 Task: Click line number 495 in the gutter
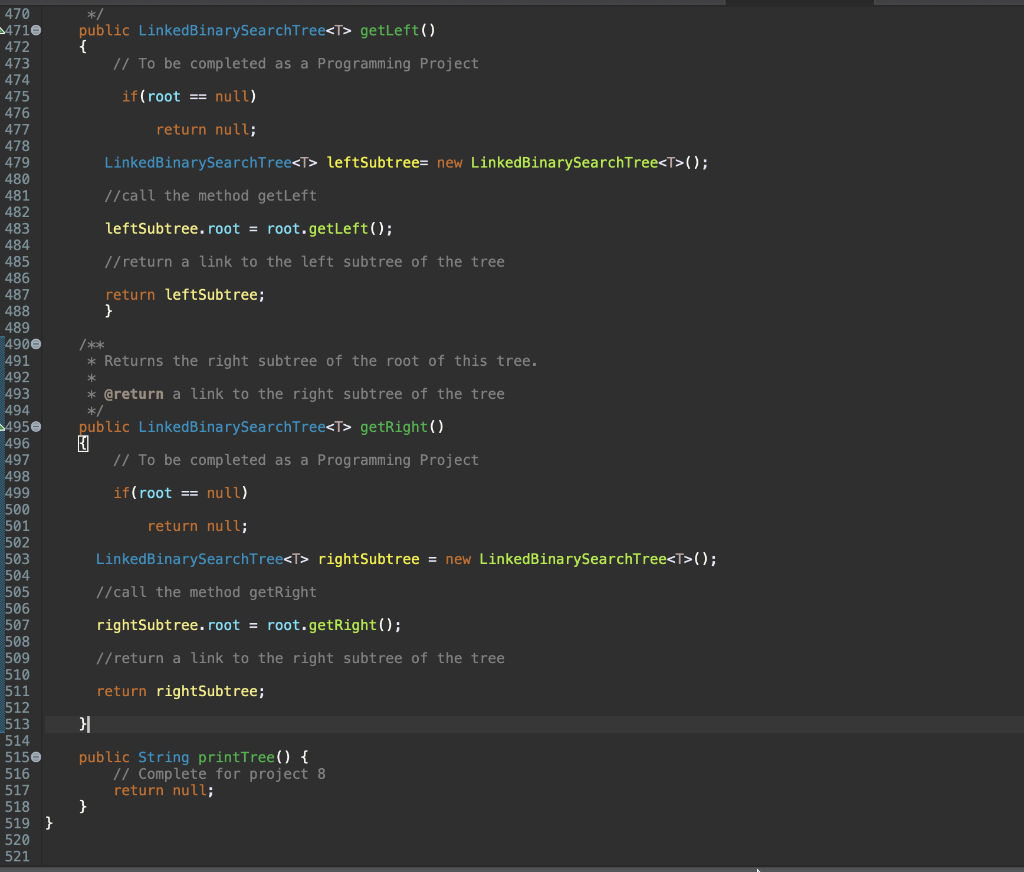tap(18, 427)
